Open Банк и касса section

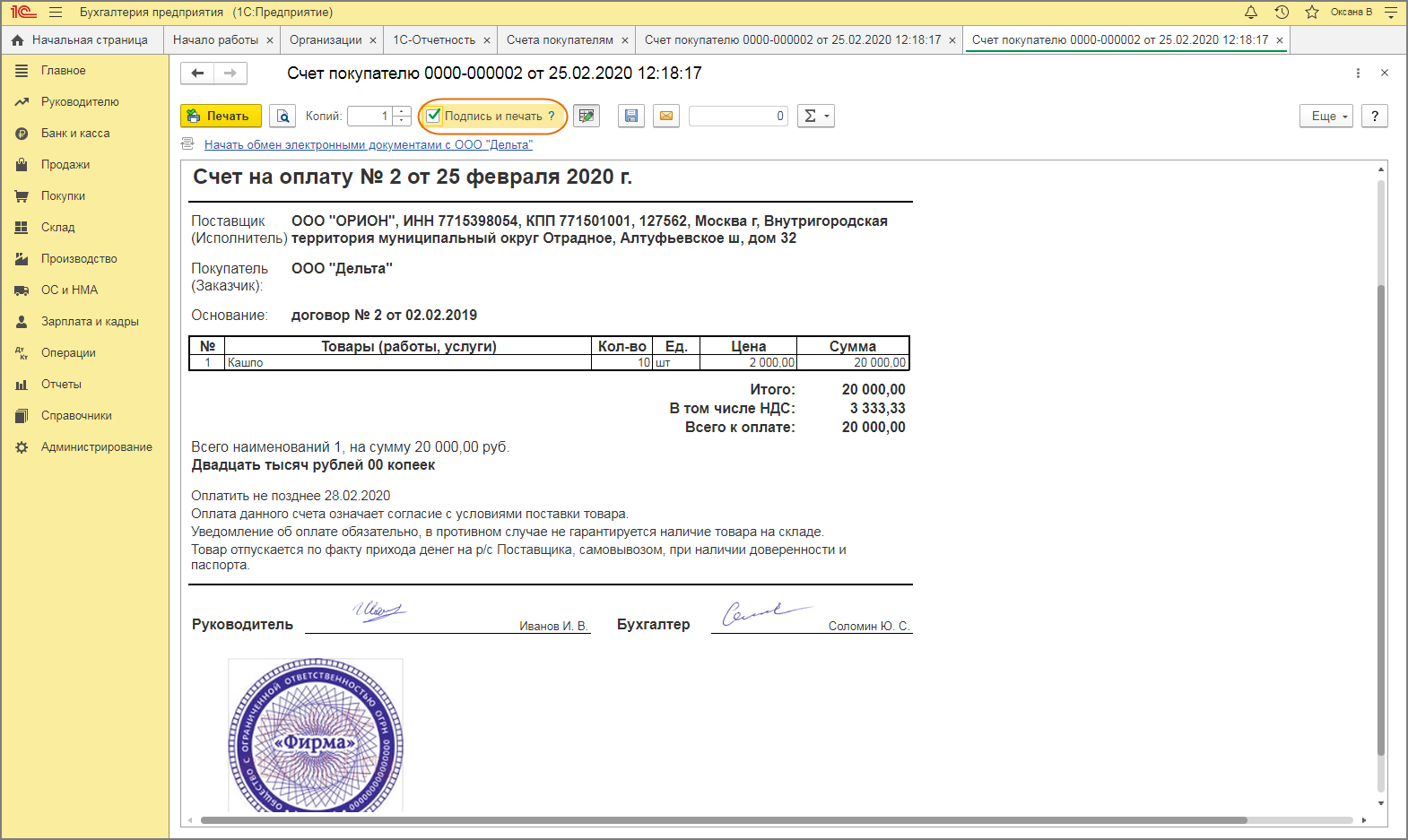click(x=85, y=133)
